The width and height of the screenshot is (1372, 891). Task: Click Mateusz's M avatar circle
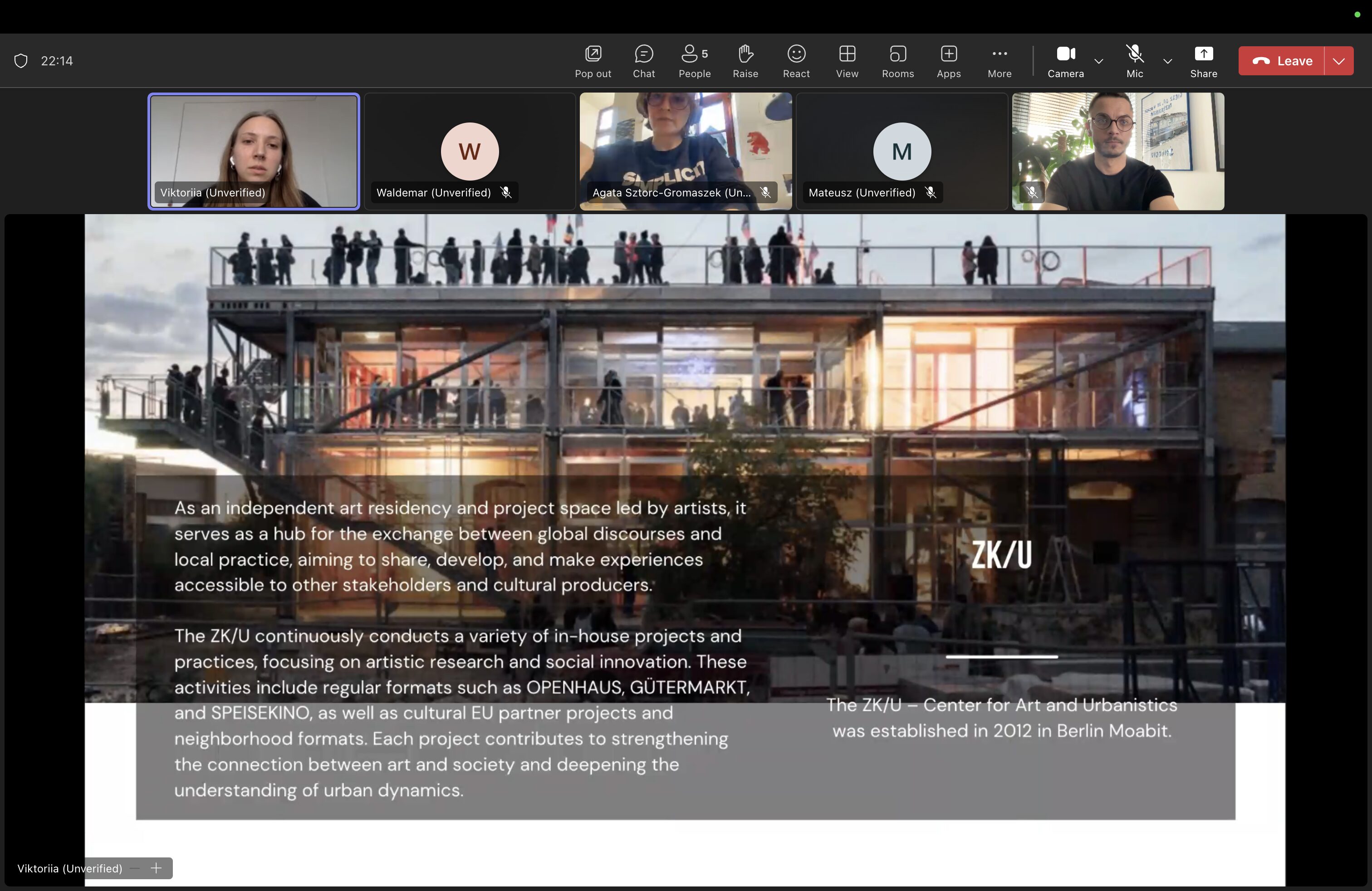[x=902, y=152]
